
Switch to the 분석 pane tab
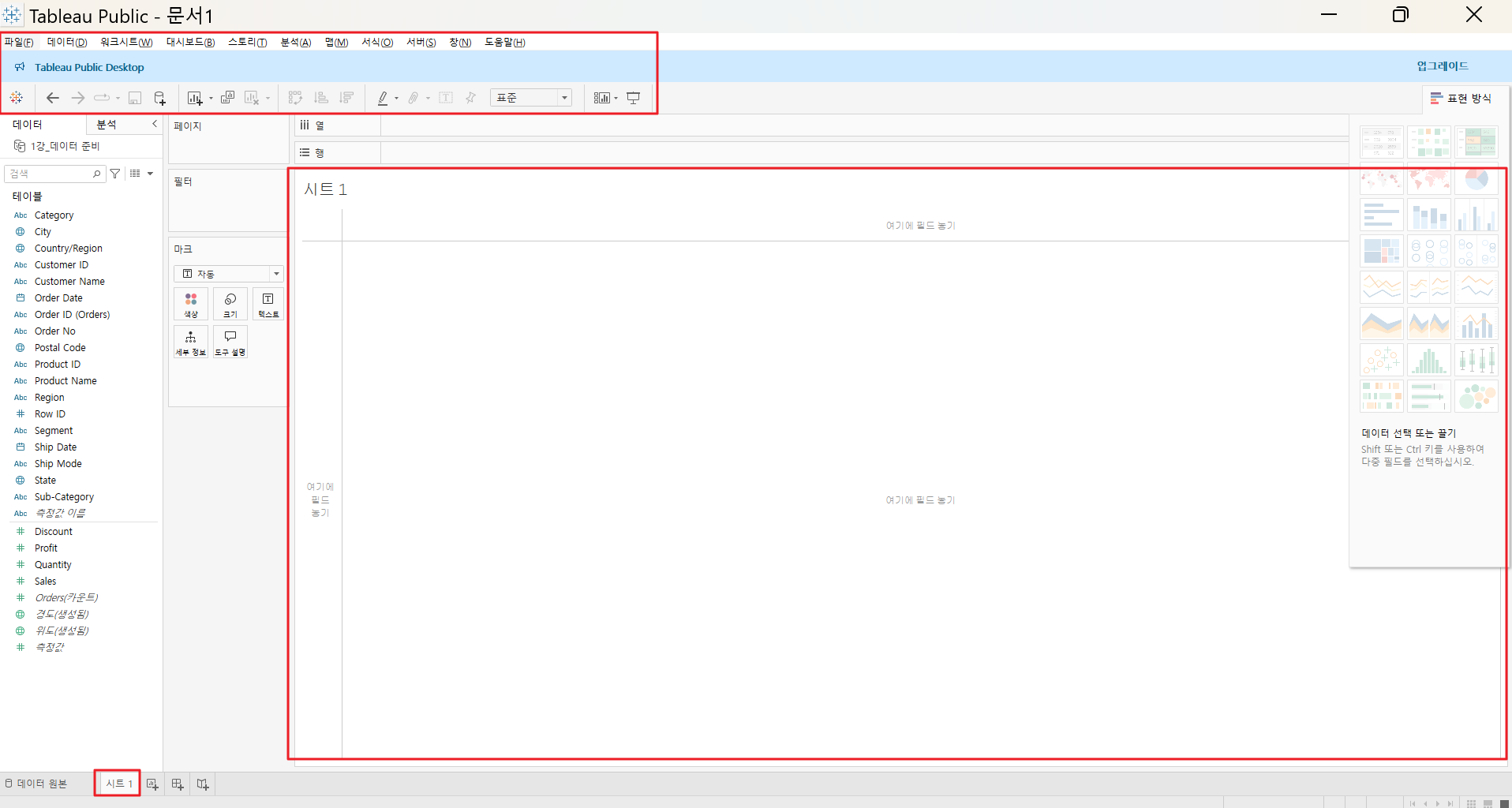coord(107,125)
